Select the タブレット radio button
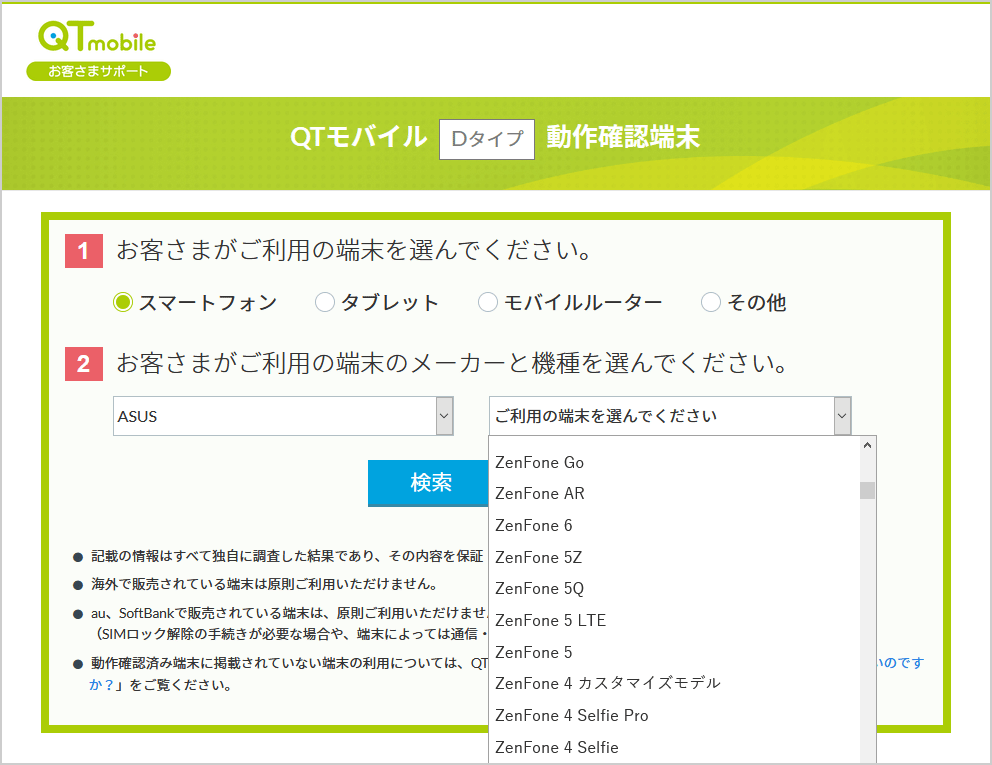The width and height of the screenshot is (992, 765). click(325, 302)
